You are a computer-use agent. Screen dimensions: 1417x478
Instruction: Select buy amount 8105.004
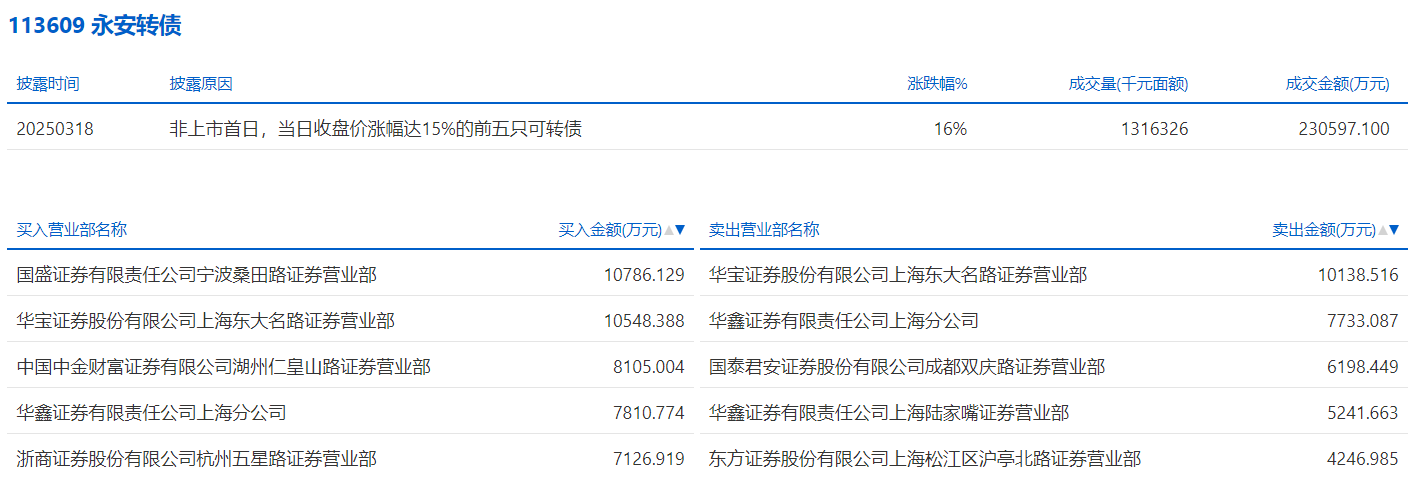coord(649,366)
